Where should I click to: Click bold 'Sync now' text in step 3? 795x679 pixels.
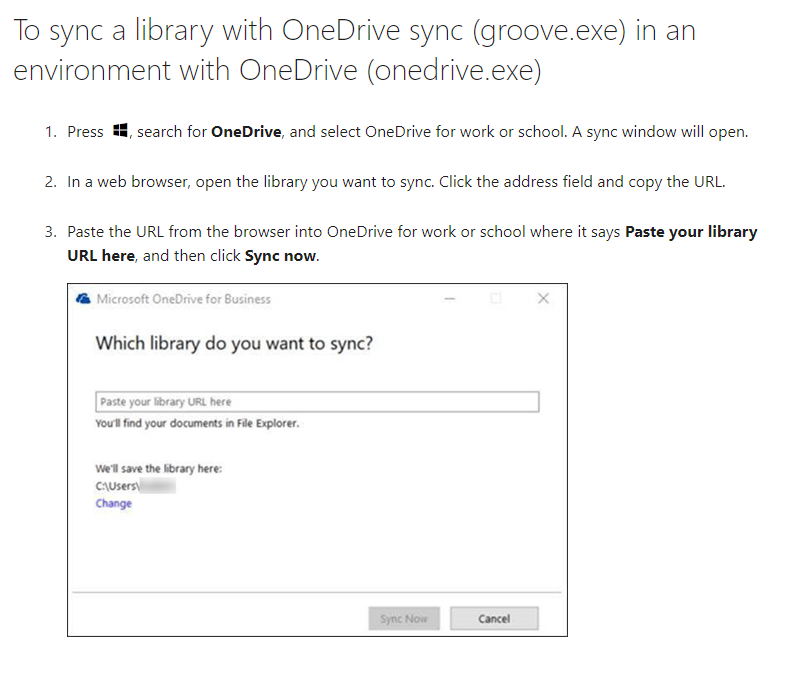click(280, 256)
